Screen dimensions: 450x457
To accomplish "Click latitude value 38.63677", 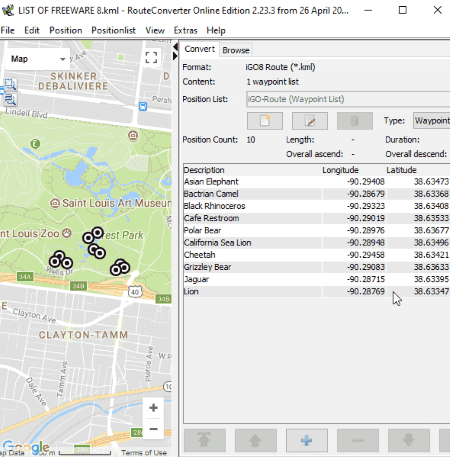I will [x=431, y=231].
